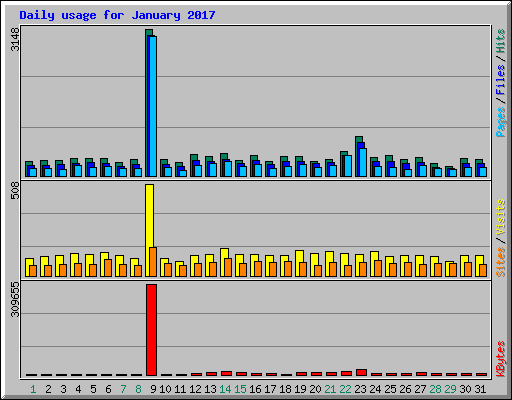
Task: Click day label 14 on the axis
Action: pyautogui.click(x=225, y=389)
